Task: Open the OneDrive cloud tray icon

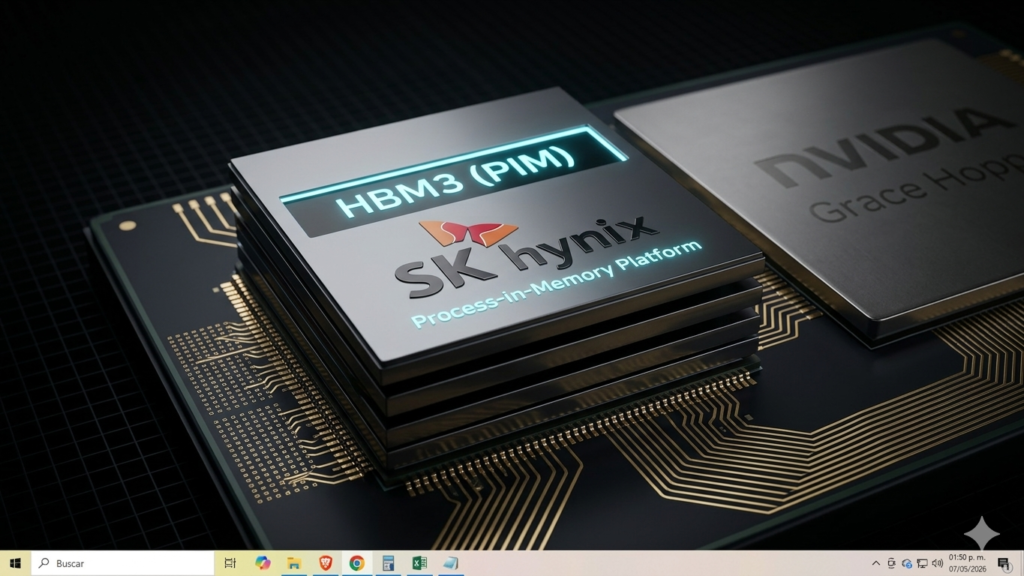Action: pos(906,563)
